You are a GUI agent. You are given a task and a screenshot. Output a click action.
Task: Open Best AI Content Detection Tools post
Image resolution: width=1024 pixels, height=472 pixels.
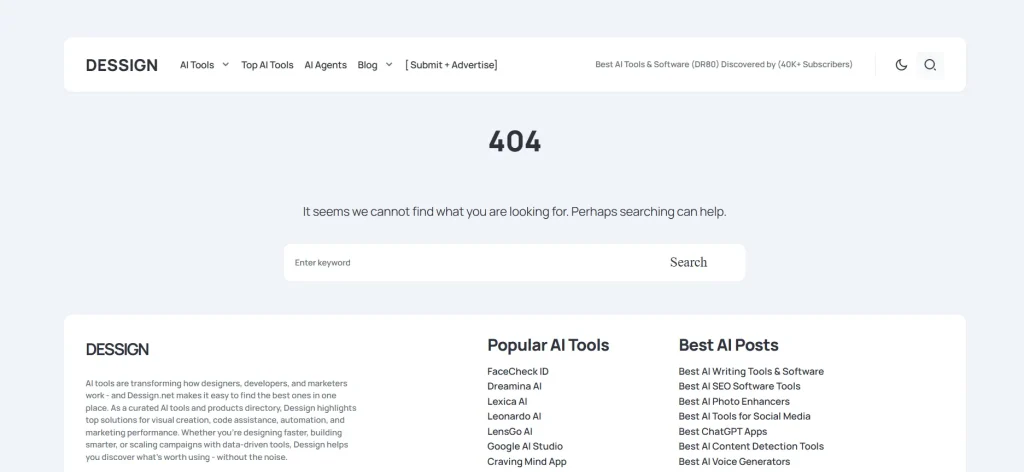(x=751, y=447)
